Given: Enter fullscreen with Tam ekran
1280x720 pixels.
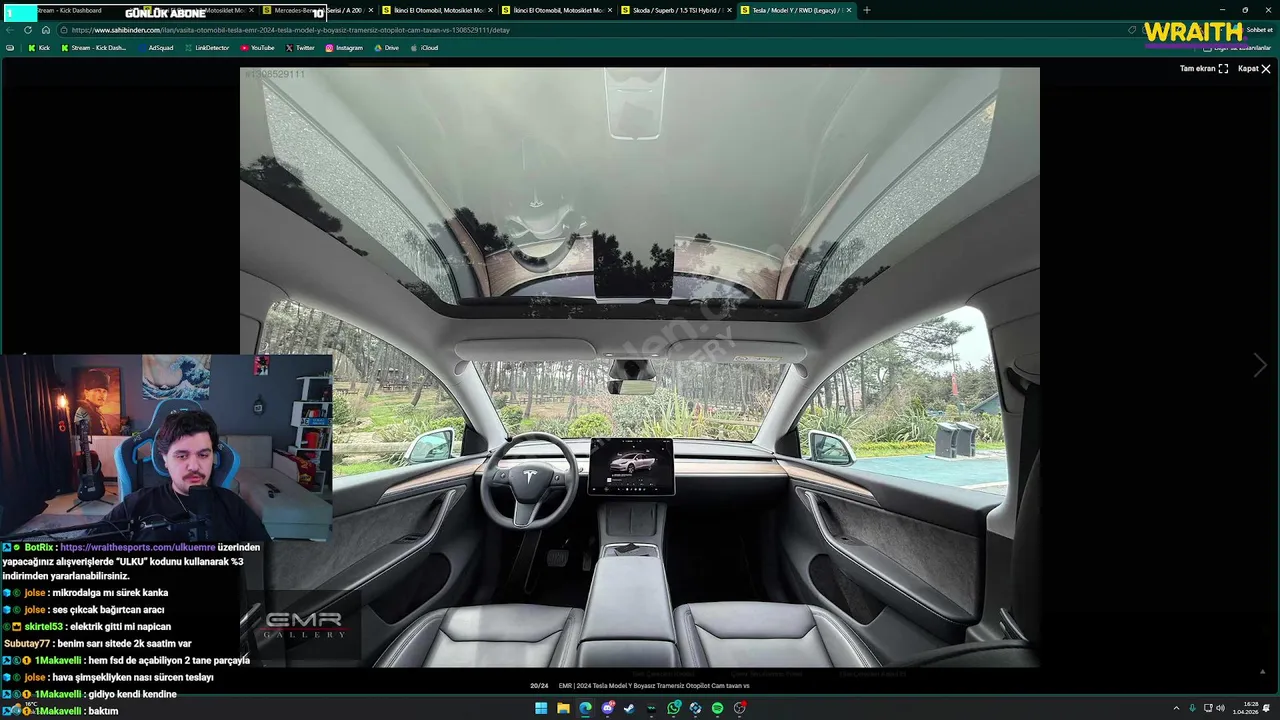Looking at the screenshot, I should [1204, 69].
